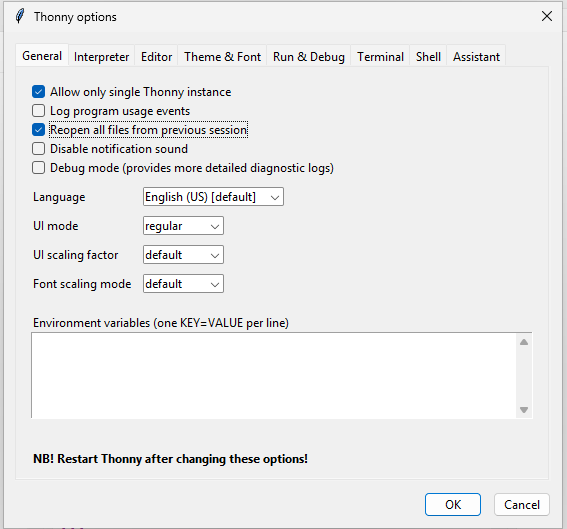Switch to the General tab
Screen dimensions: 567x529
pyautogui.click(x=42, y=56)
